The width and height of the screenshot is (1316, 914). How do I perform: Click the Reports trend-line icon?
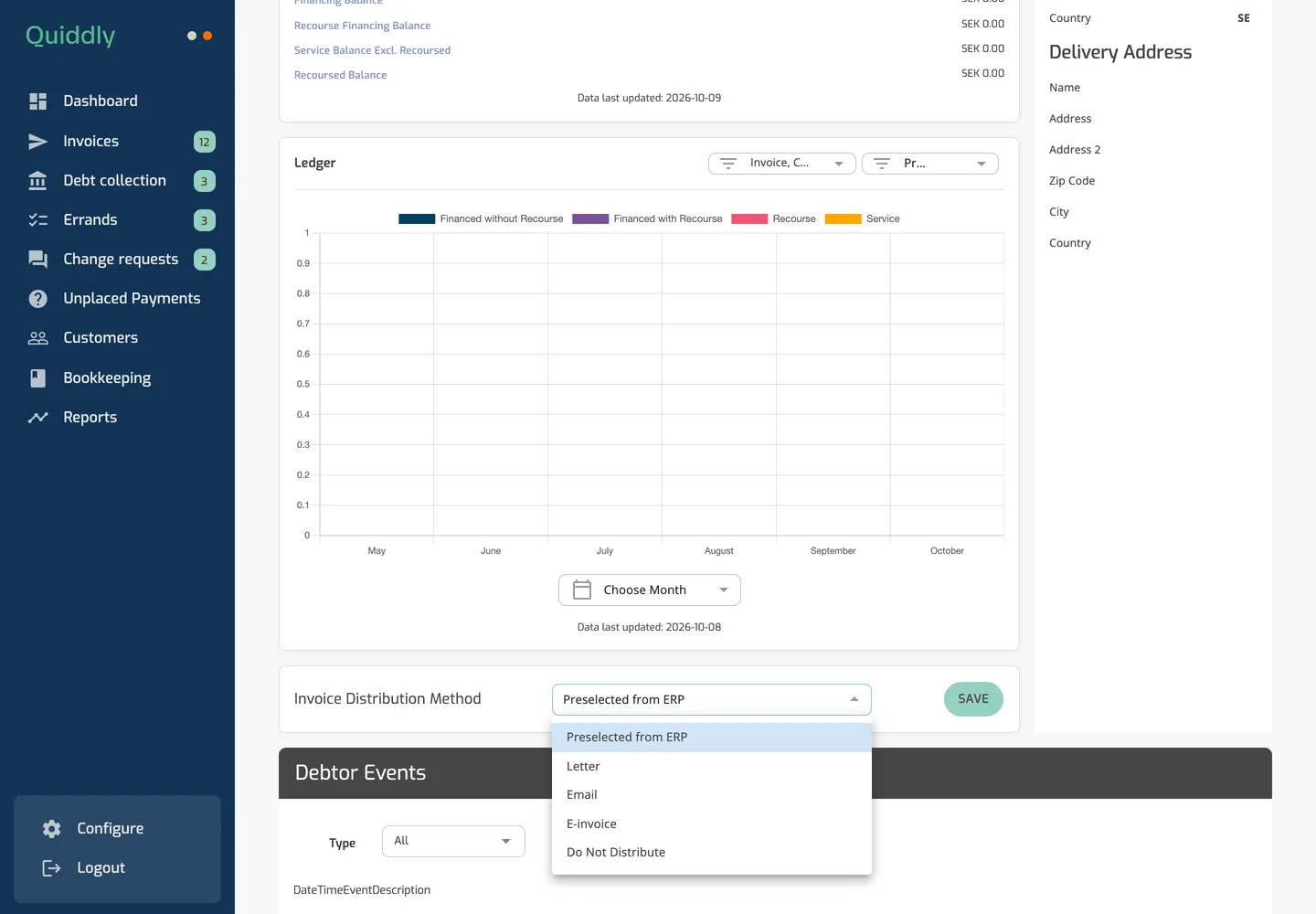click(x=37, y=418)
